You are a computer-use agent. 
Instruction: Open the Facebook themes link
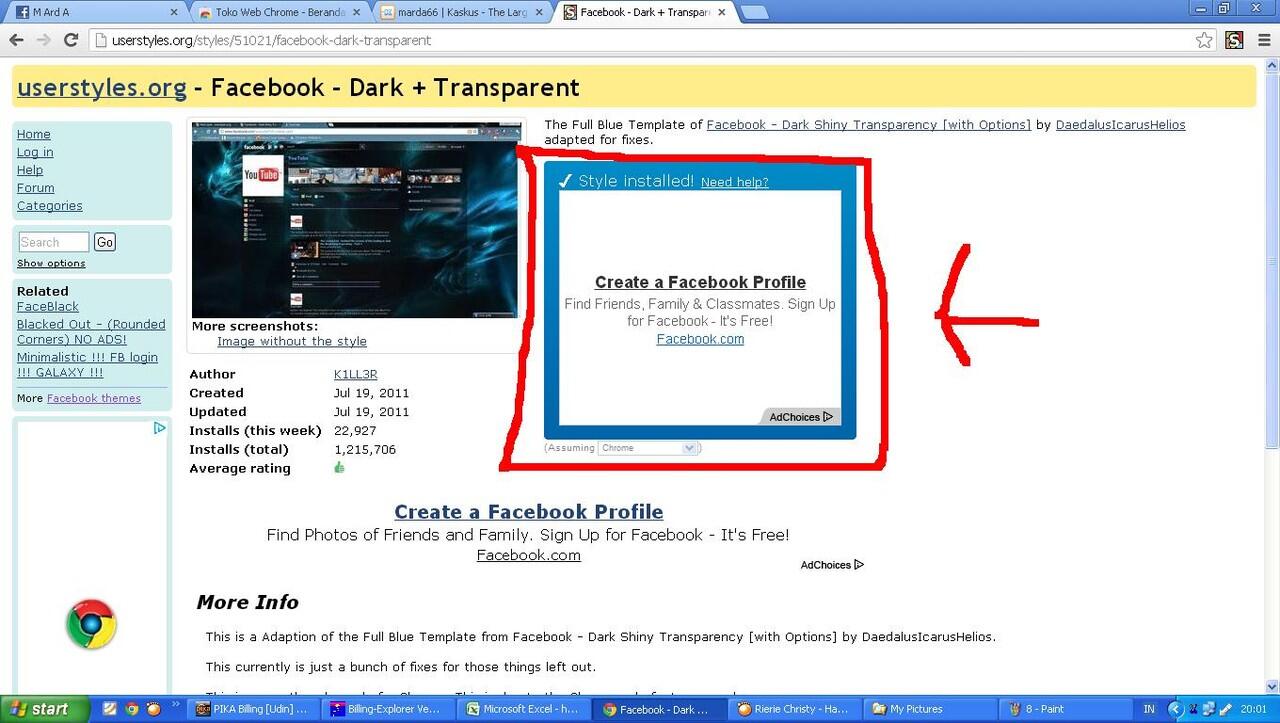94,398
